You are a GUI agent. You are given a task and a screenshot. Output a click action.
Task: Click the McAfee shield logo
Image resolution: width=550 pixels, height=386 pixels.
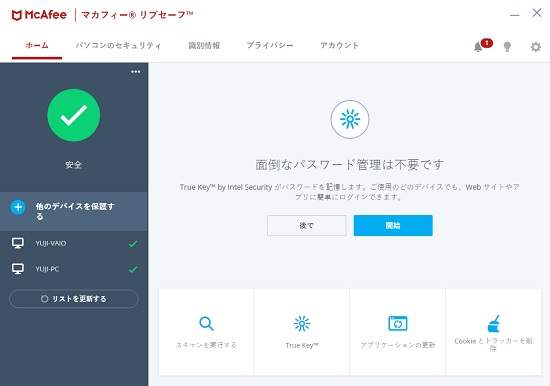[x=16, y=15]
